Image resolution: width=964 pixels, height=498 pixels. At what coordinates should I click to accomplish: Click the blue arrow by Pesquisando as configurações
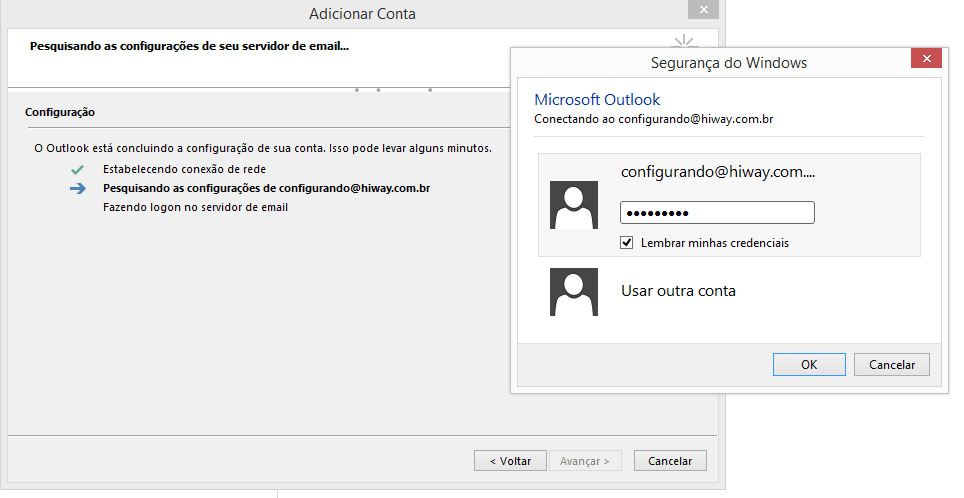(x=77, y=188)
